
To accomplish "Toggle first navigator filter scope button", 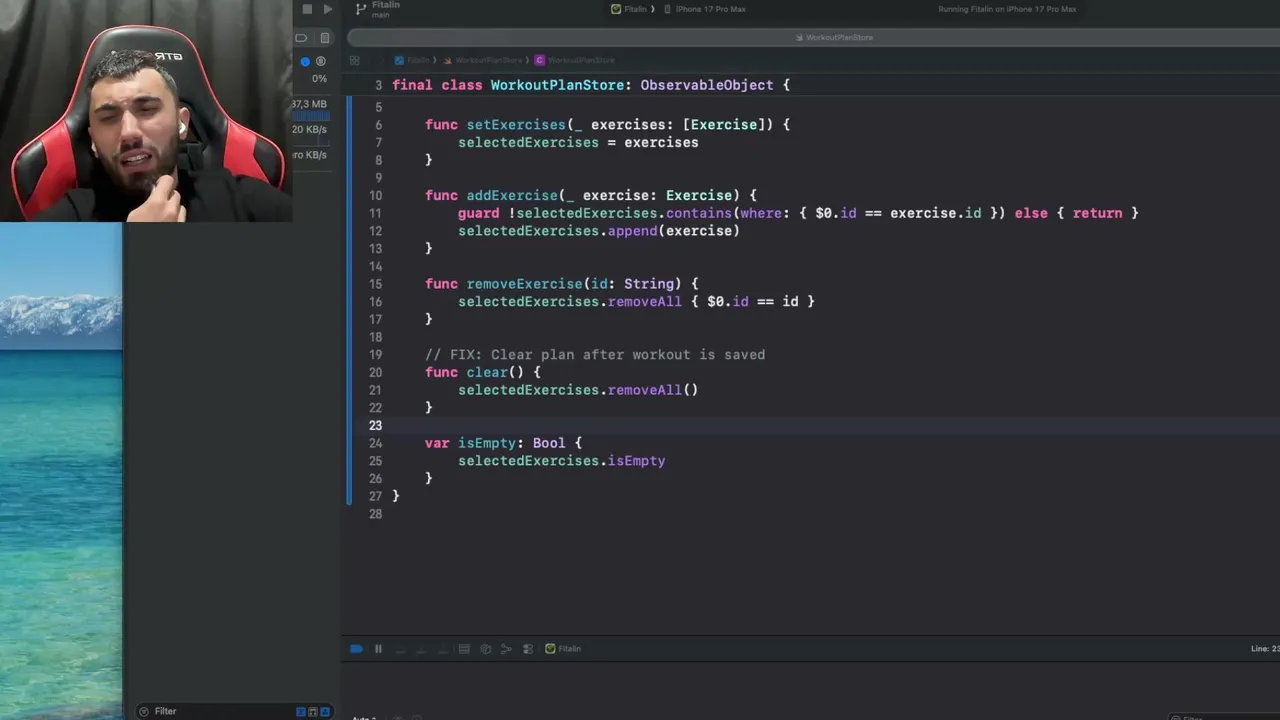I will [x=301, y=711].
